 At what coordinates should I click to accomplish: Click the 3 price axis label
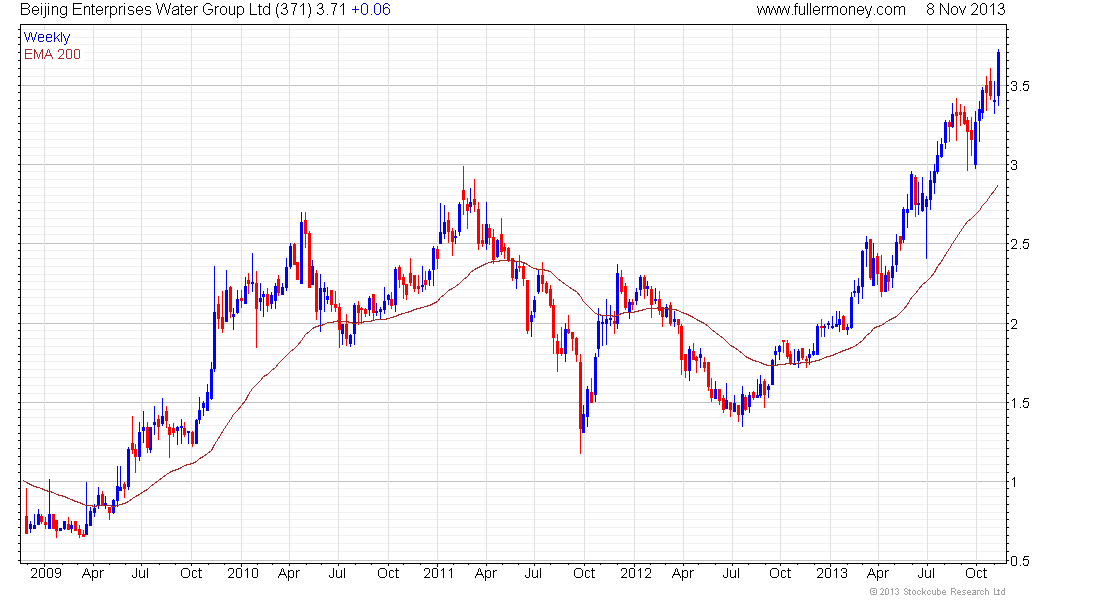[1014, 166]
